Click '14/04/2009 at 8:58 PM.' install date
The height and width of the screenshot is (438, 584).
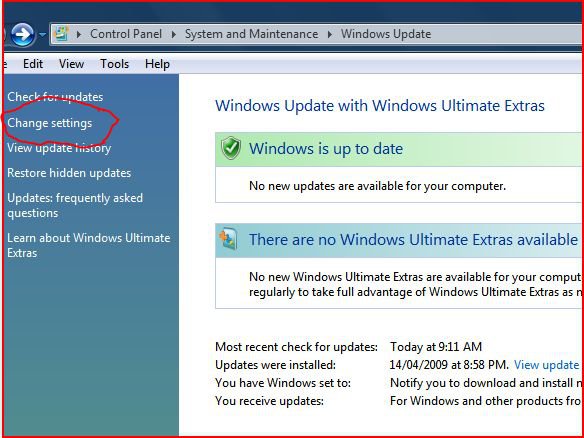pyautogui.click(x=449, y=365)
